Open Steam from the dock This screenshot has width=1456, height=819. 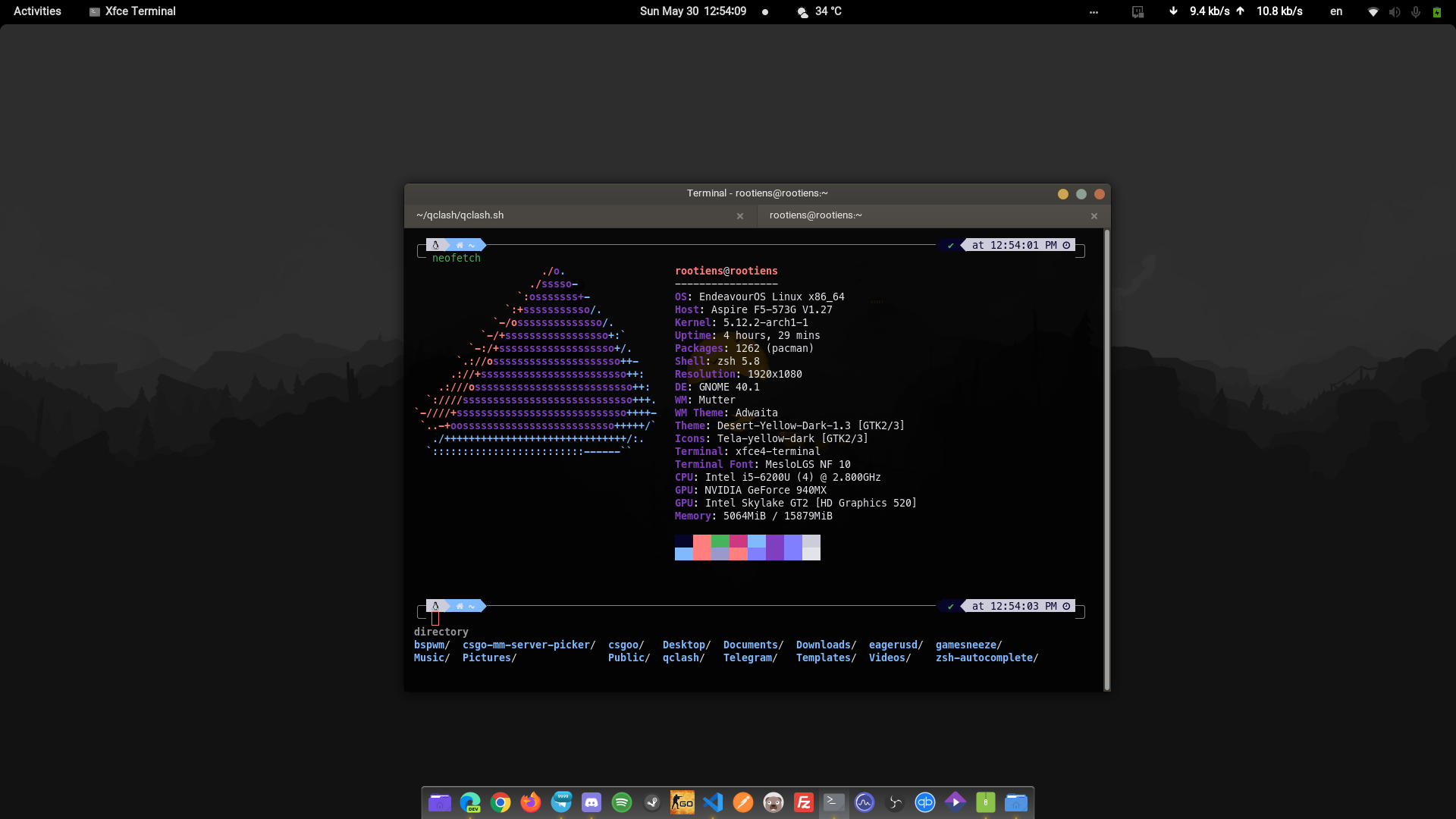(x=652, y=802)
